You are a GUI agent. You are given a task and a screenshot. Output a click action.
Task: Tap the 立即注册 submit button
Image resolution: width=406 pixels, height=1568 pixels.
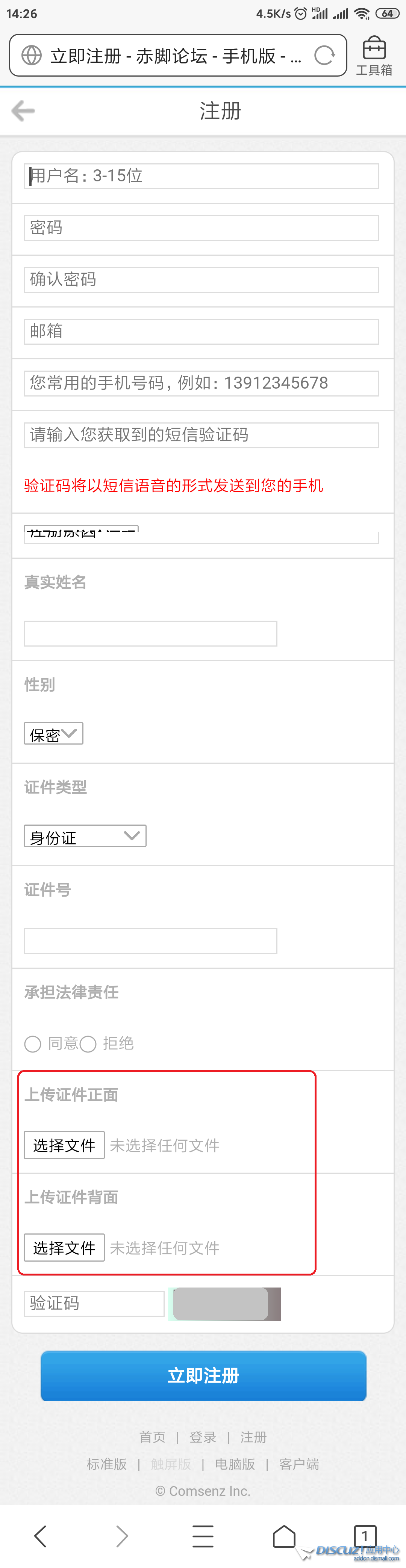click(x=204, y=1376)
